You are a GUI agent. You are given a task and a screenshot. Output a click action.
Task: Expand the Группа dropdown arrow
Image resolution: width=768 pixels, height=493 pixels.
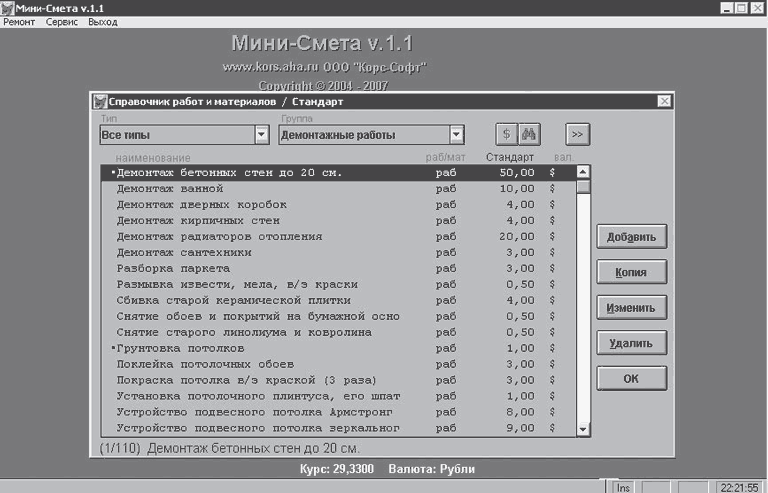(x=456, y=134)
